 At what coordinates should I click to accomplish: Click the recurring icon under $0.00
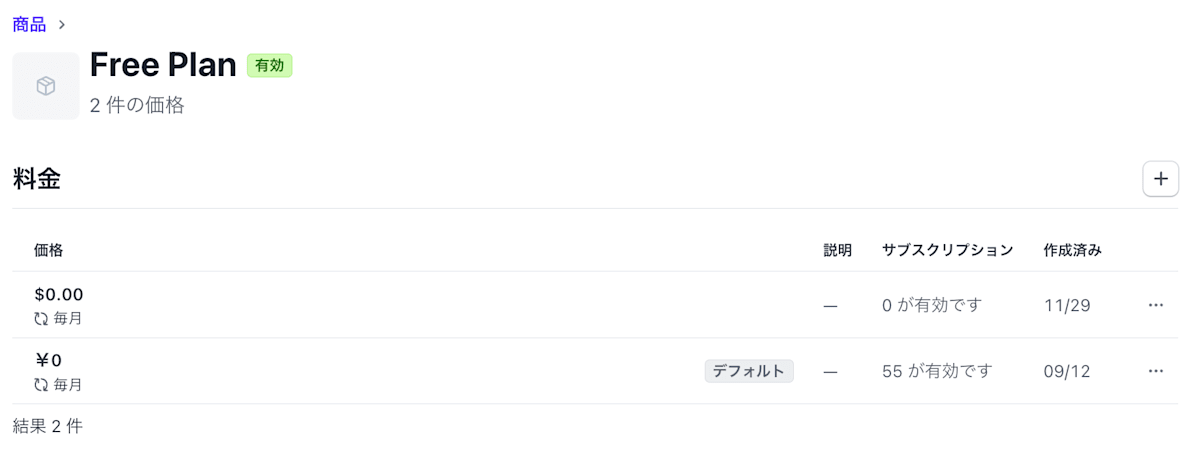point(41,319)
